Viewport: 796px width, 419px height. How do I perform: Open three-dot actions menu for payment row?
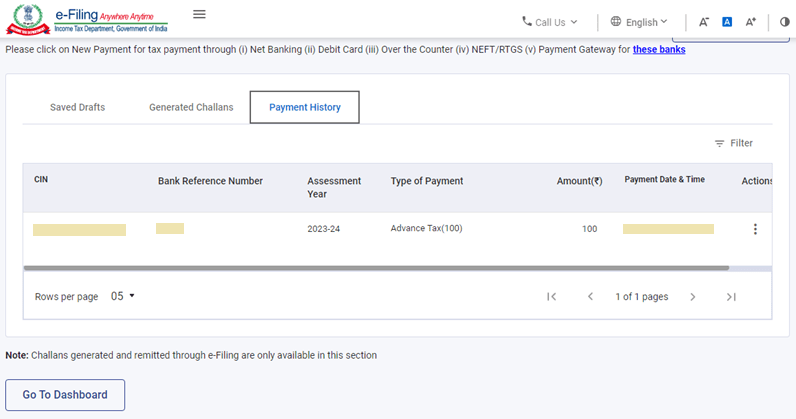[x=755, y=229]
